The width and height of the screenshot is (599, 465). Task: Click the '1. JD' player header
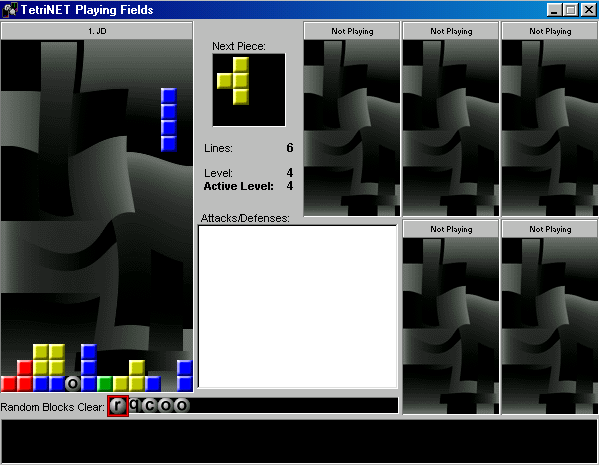[x=97, y=31]
